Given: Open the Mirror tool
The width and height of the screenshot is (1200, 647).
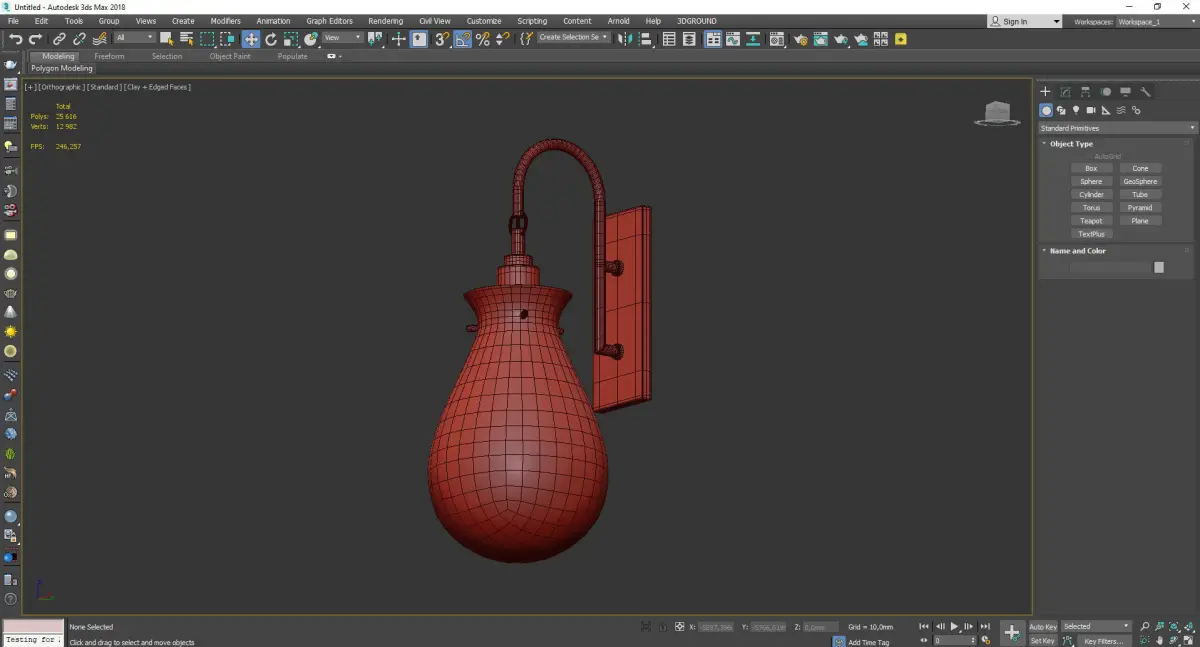Looking at the screenshot, I should 623,39.
